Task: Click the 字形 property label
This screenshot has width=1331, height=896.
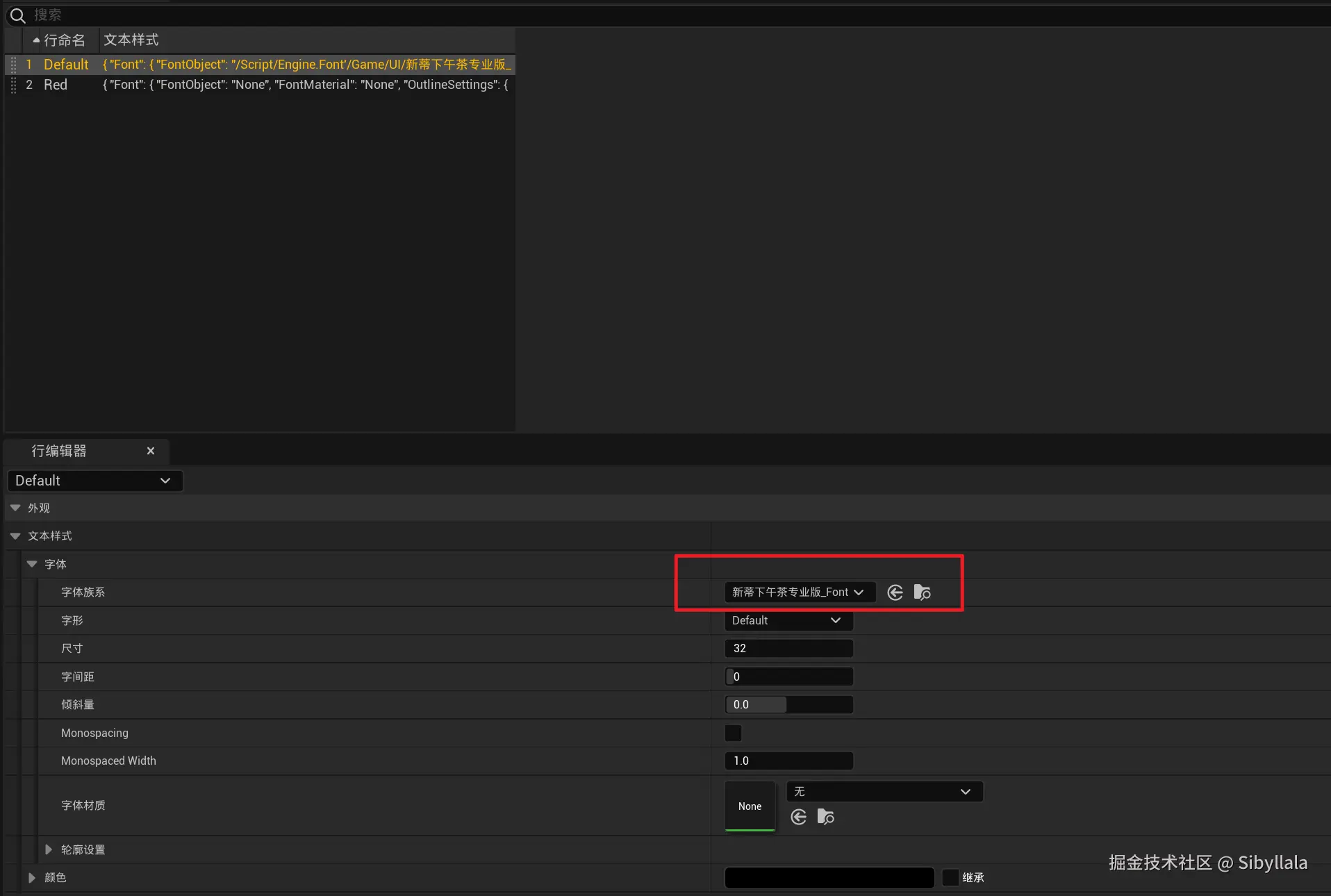Action: click(72, 620)
